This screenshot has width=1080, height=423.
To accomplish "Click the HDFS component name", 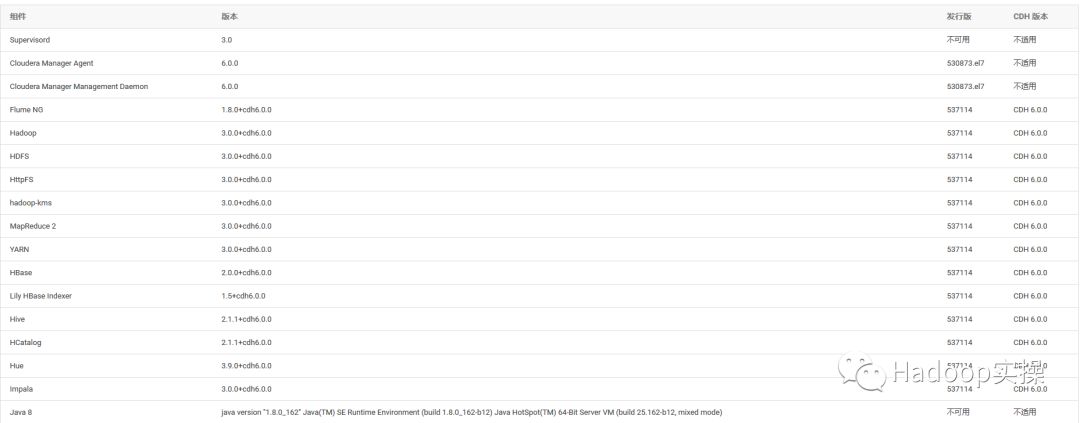I will click(20, 156).
